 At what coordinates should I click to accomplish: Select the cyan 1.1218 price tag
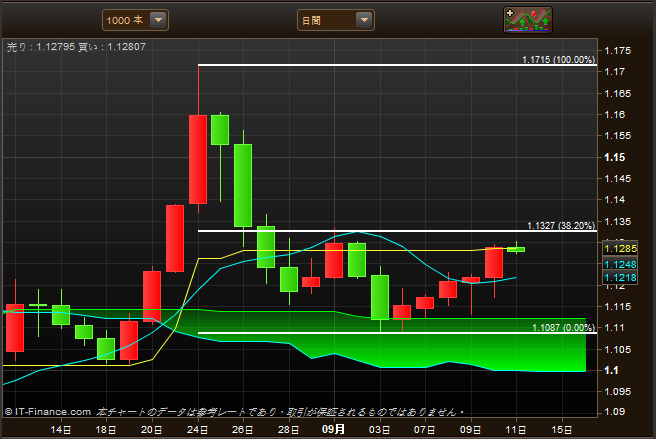point(620,277)
